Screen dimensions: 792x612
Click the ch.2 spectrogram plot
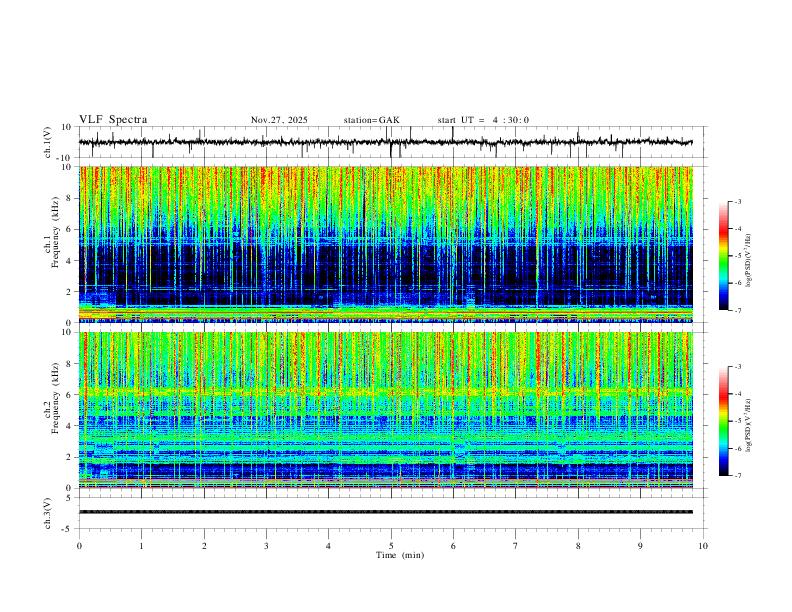tap(386, 410)
